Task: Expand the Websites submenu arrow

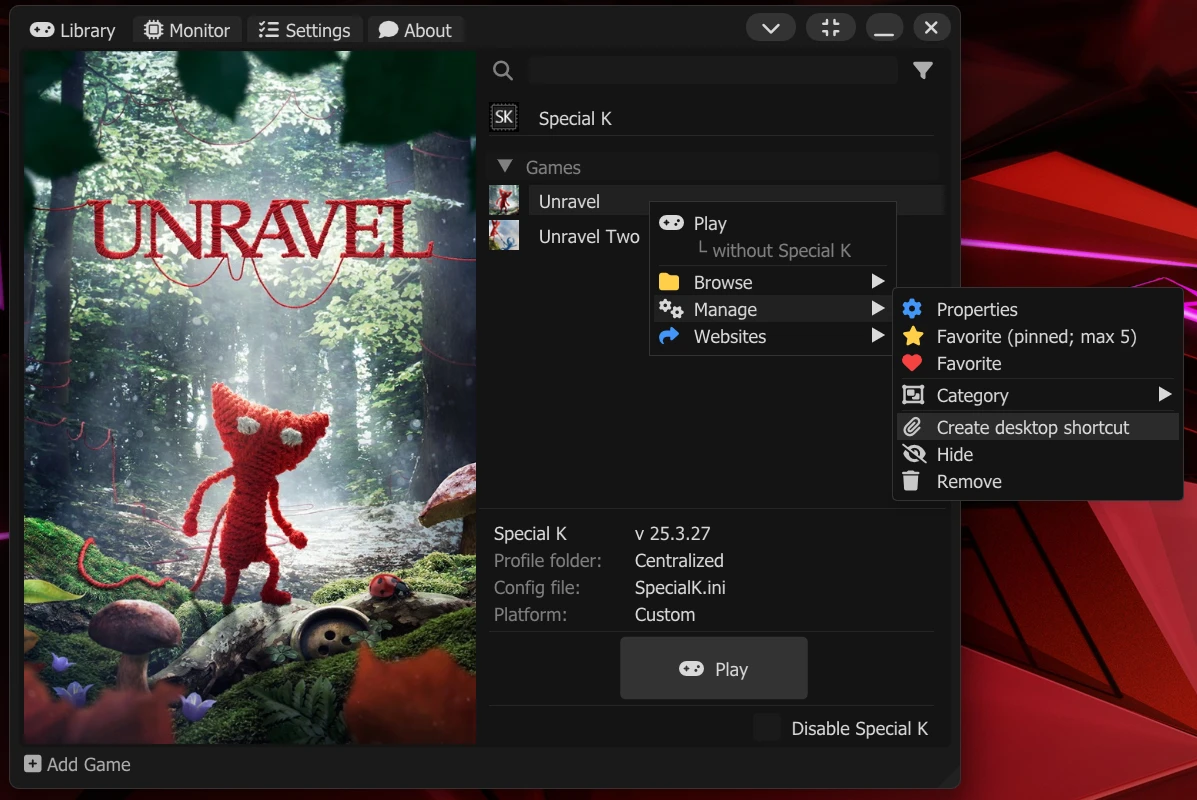Action: pyautogui.click(x=878, y=336)
